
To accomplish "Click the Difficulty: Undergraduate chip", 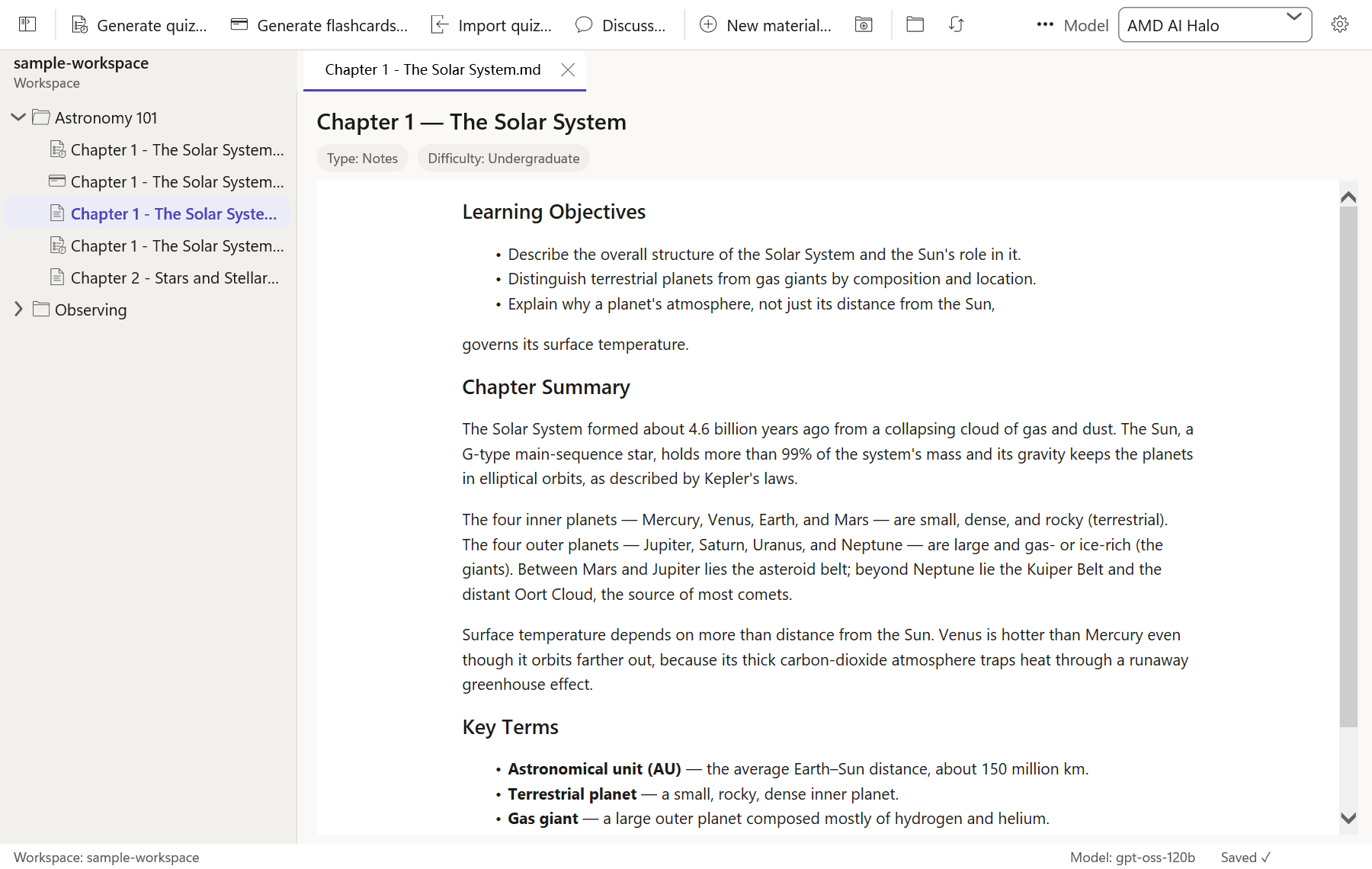I will (x=504, y=159).
